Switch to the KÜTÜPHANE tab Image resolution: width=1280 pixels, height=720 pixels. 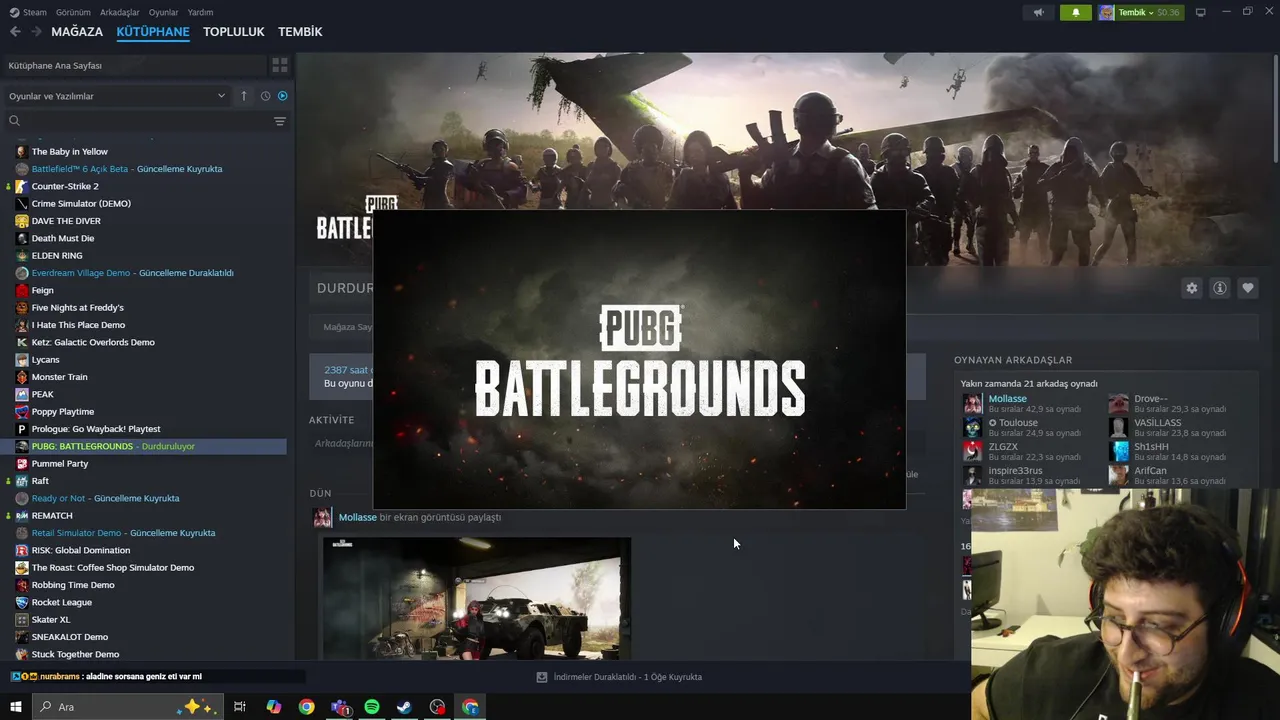(x=153, y=32)
